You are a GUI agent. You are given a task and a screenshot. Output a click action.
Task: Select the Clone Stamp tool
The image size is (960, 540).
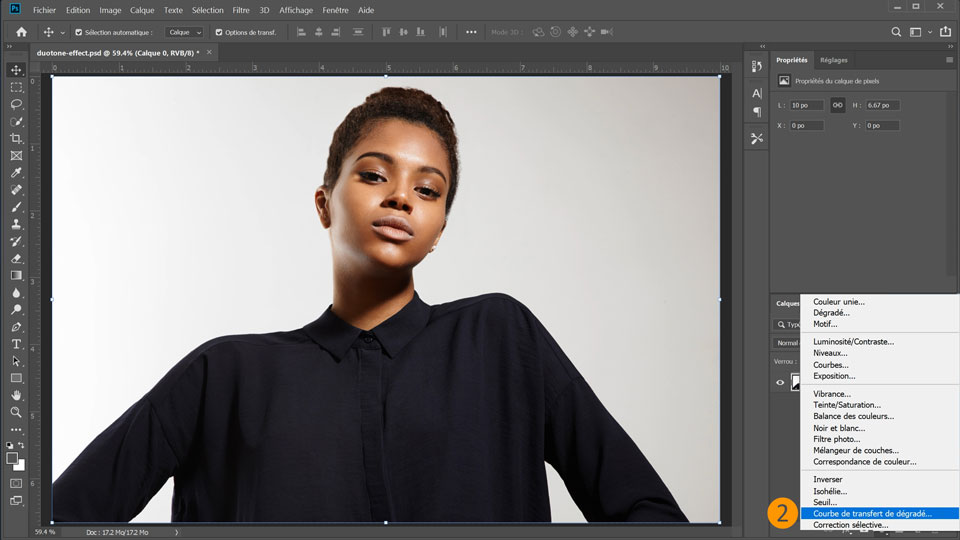(x=17, y=224)
